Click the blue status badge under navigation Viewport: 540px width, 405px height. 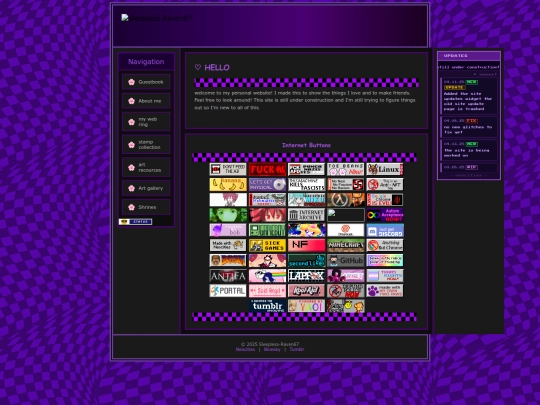135,221
